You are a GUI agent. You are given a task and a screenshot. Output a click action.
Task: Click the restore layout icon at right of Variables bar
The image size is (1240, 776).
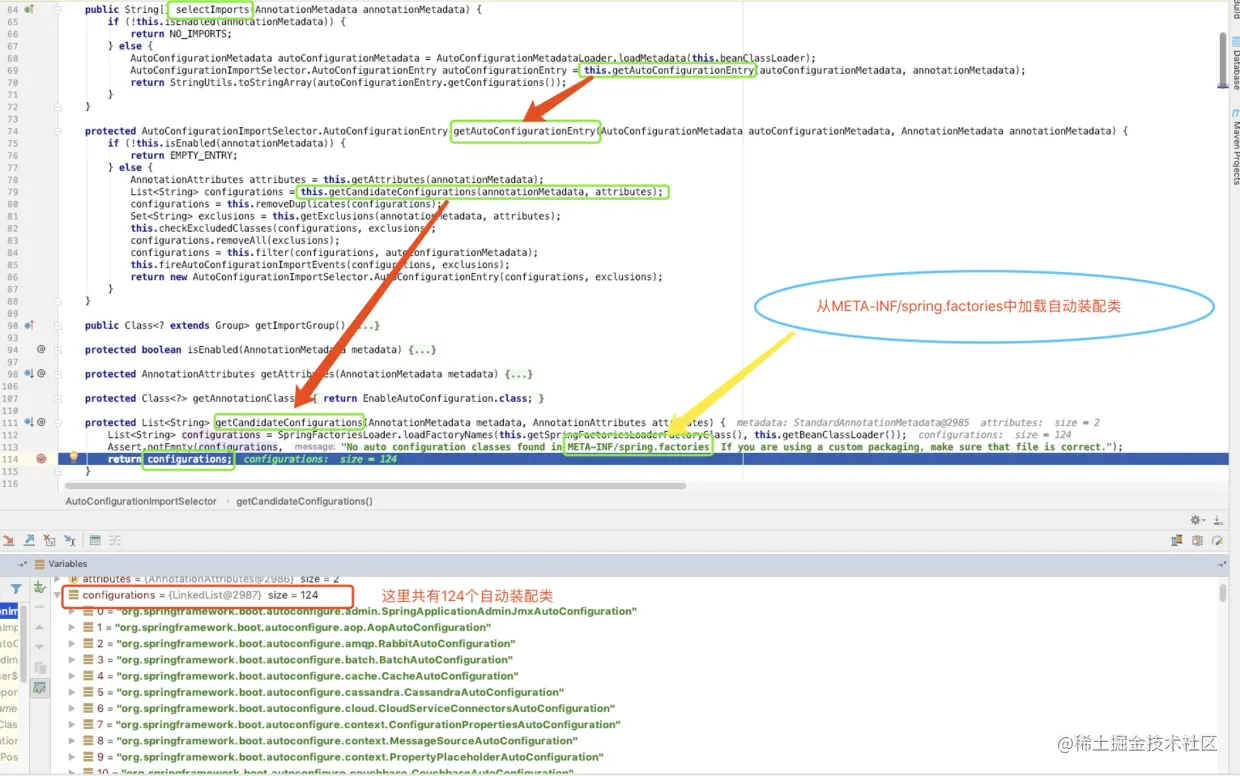pos(1221,564)
